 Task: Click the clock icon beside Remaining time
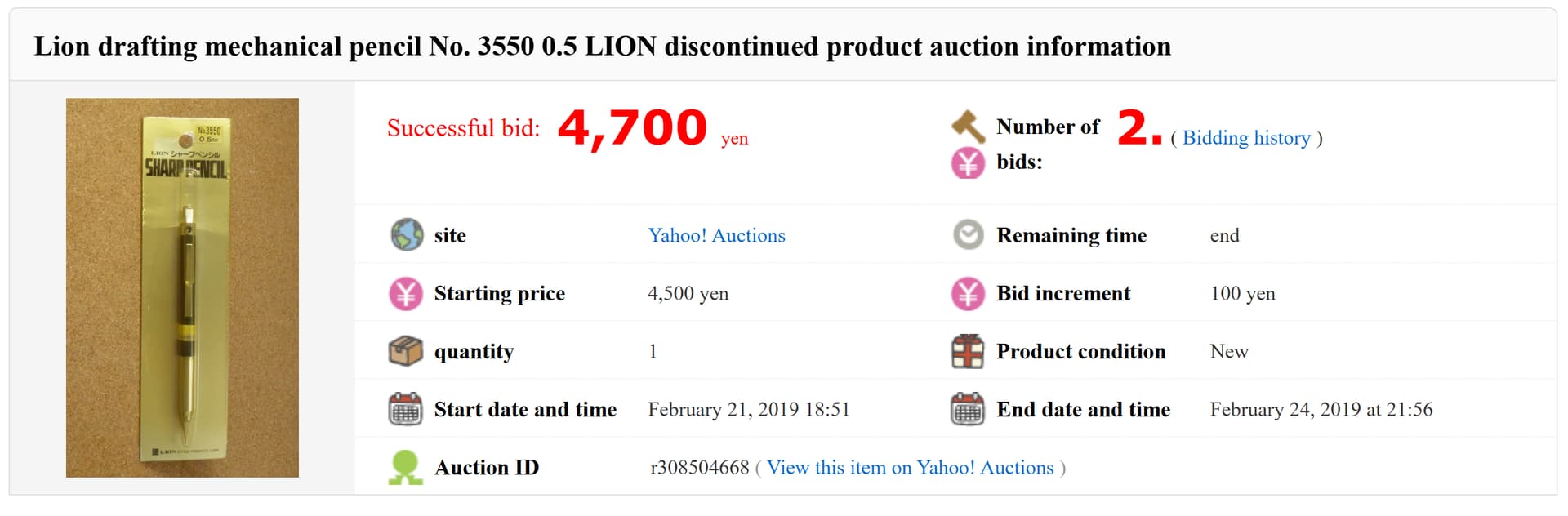[x=969, y=235]
